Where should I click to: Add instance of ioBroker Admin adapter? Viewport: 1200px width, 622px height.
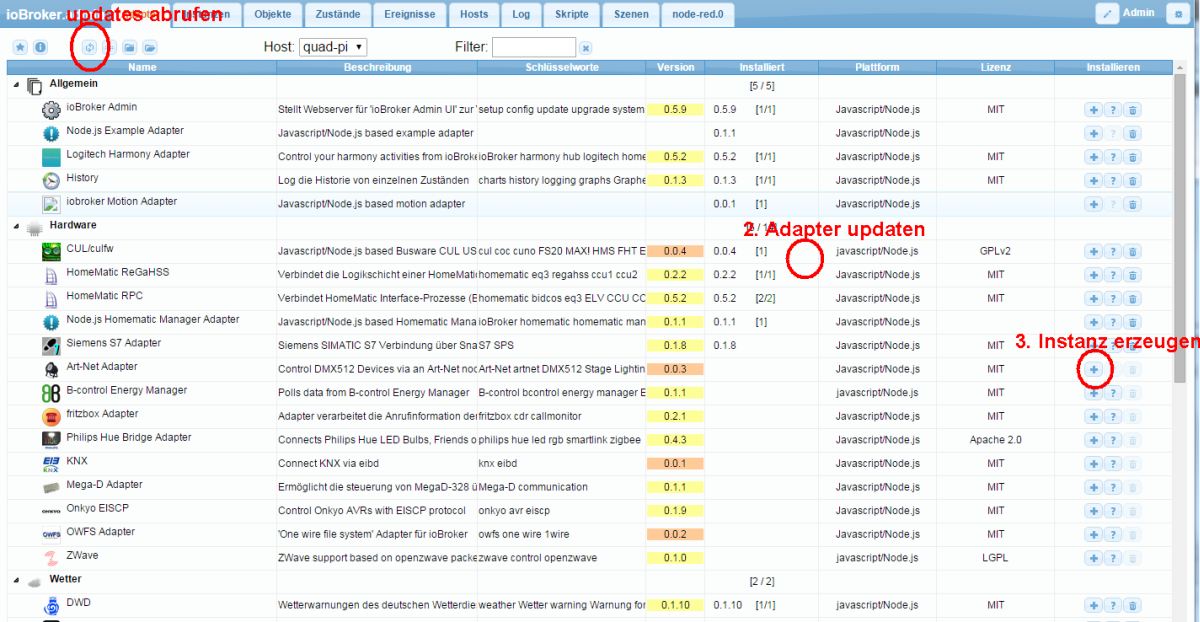pos(1094,109)
